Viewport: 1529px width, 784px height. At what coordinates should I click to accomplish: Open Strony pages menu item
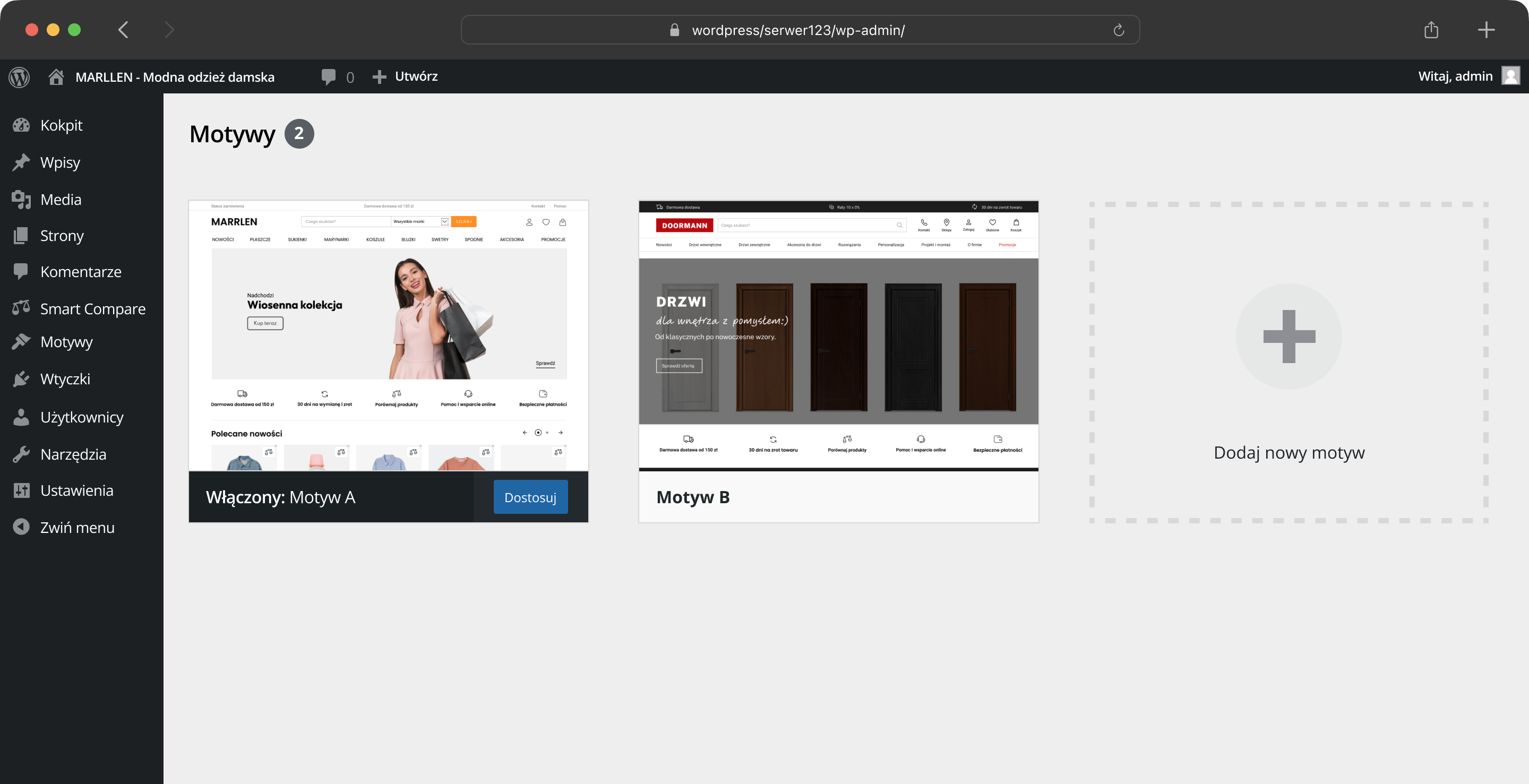pos(62,236)
